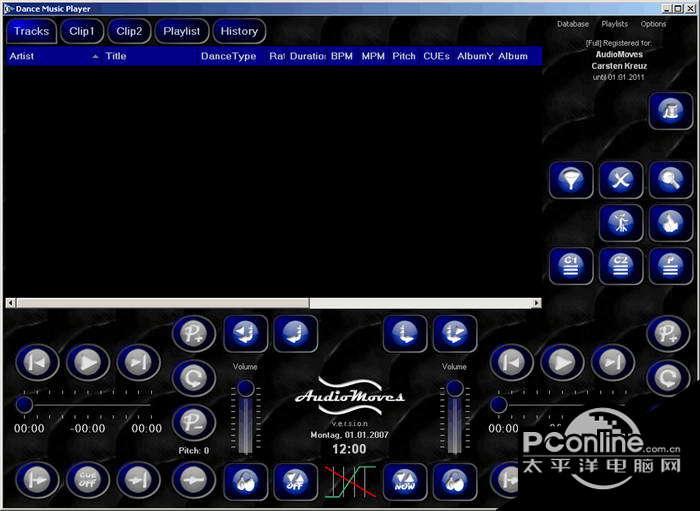Sort by the Album column header

[x=518, y=56]
